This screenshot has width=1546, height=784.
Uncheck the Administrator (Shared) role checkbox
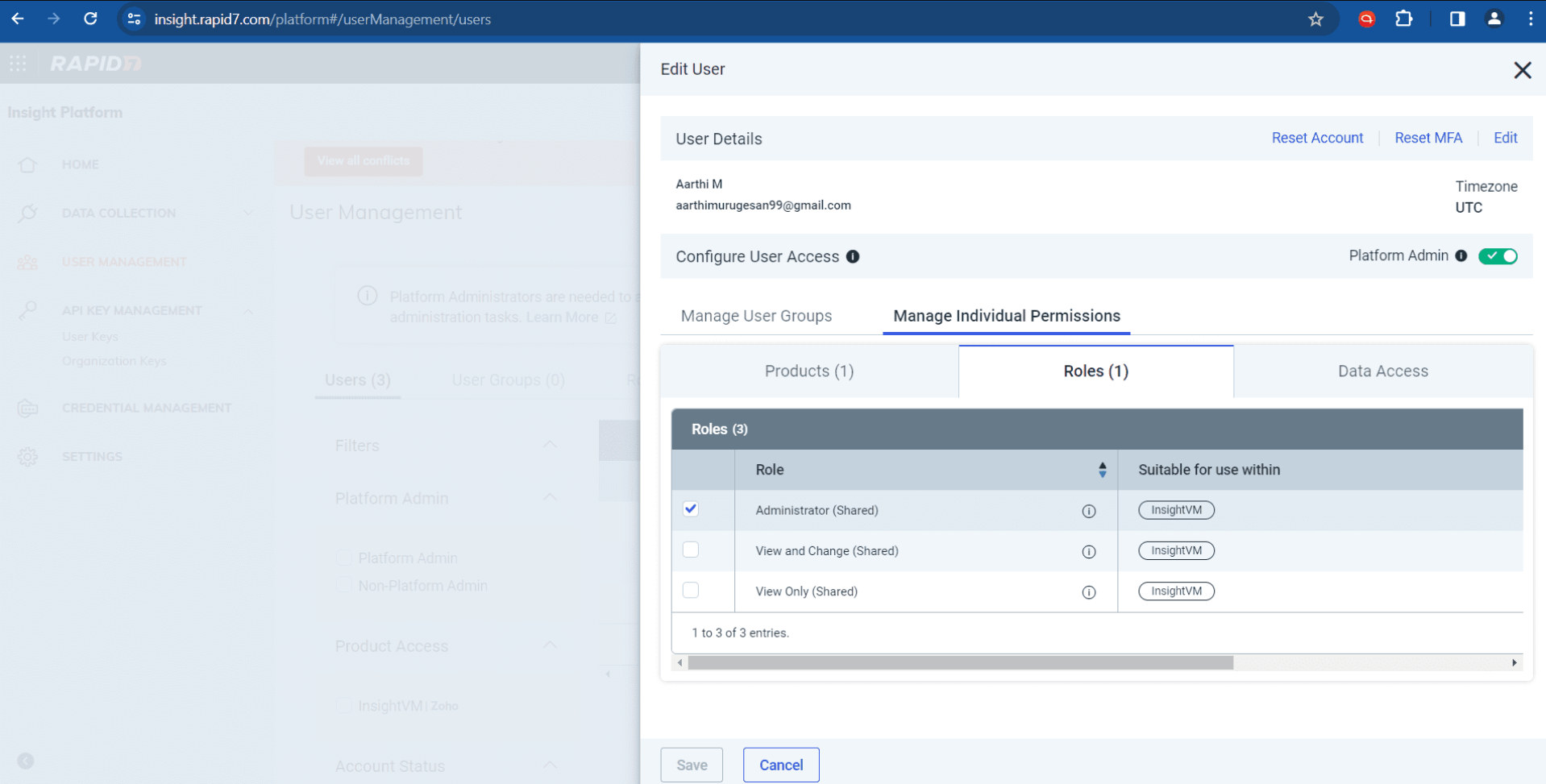691,508
